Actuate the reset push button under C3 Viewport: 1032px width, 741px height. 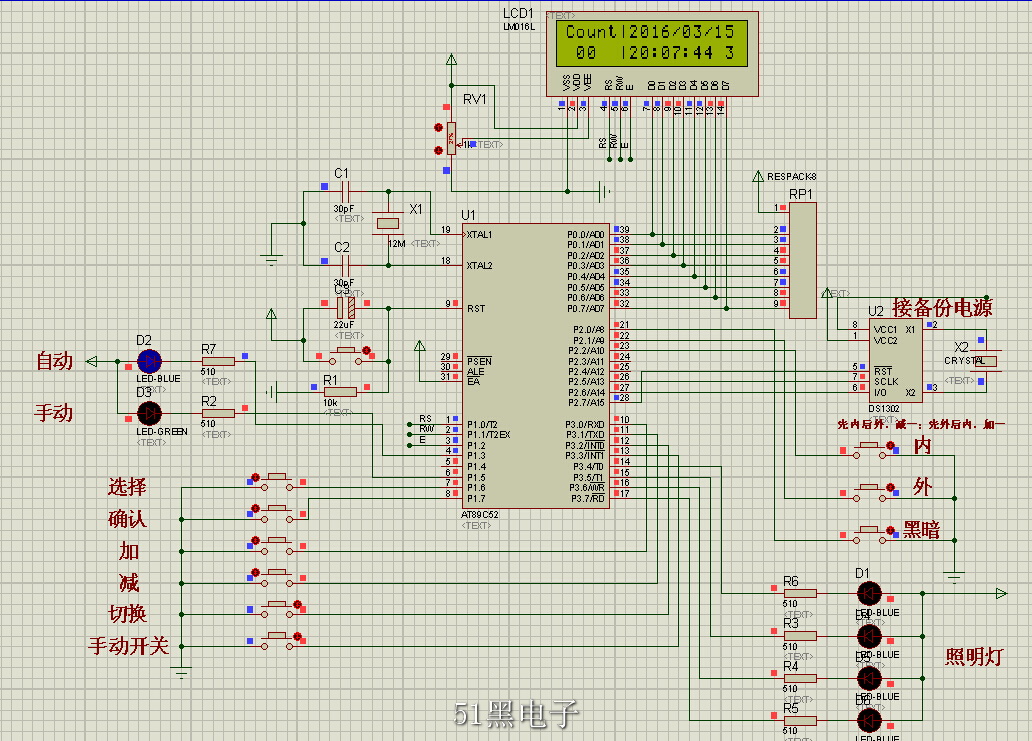click(x=346, y=356)
